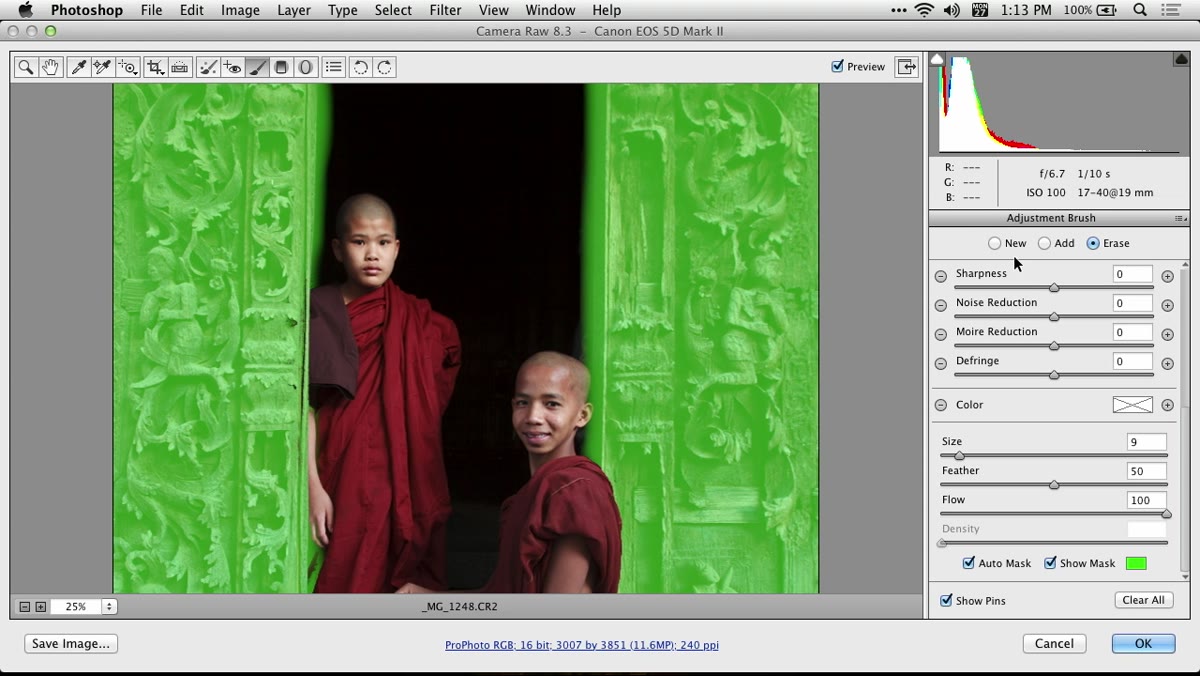Select the Straighten tool
The image size is (1200, 676).
pos(180,67)
